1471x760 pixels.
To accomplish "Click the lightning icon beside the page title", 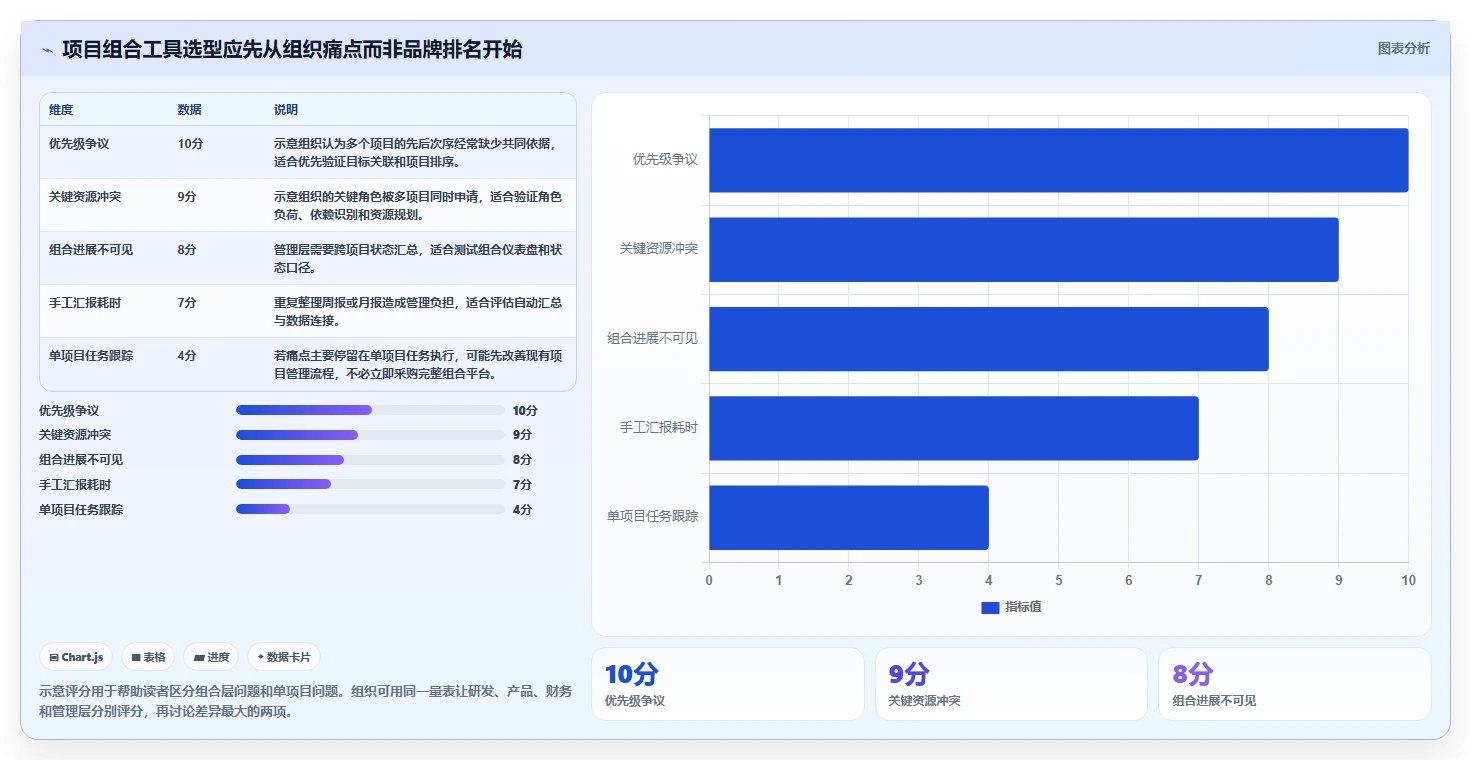I will (x=47, y=50).
